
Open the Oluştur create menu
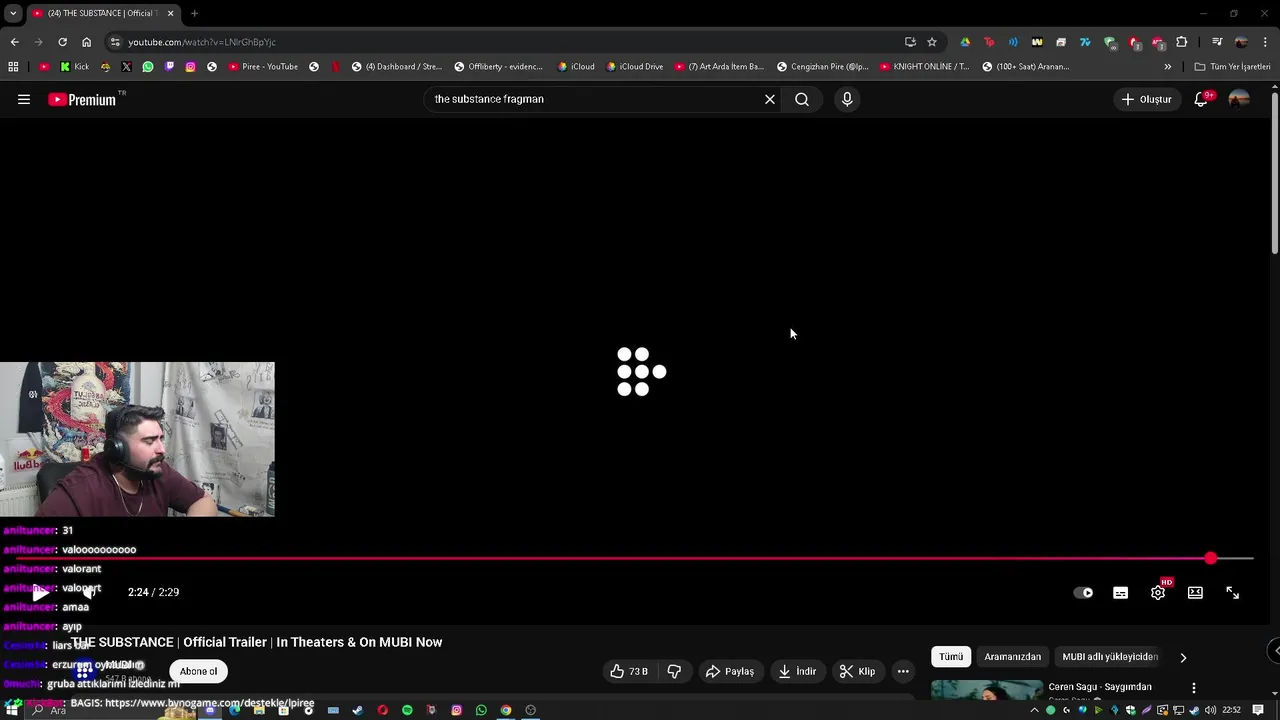1146,99
